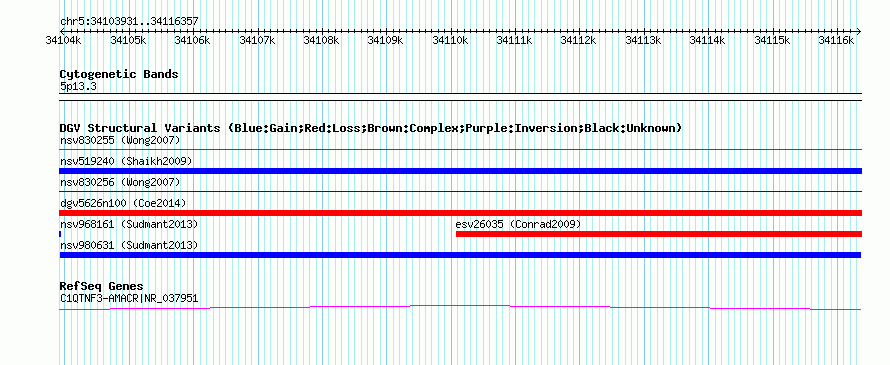
Task: Click the thin red nsv830255 loss line
Action: pyautogui.click(x=460, y=150)
